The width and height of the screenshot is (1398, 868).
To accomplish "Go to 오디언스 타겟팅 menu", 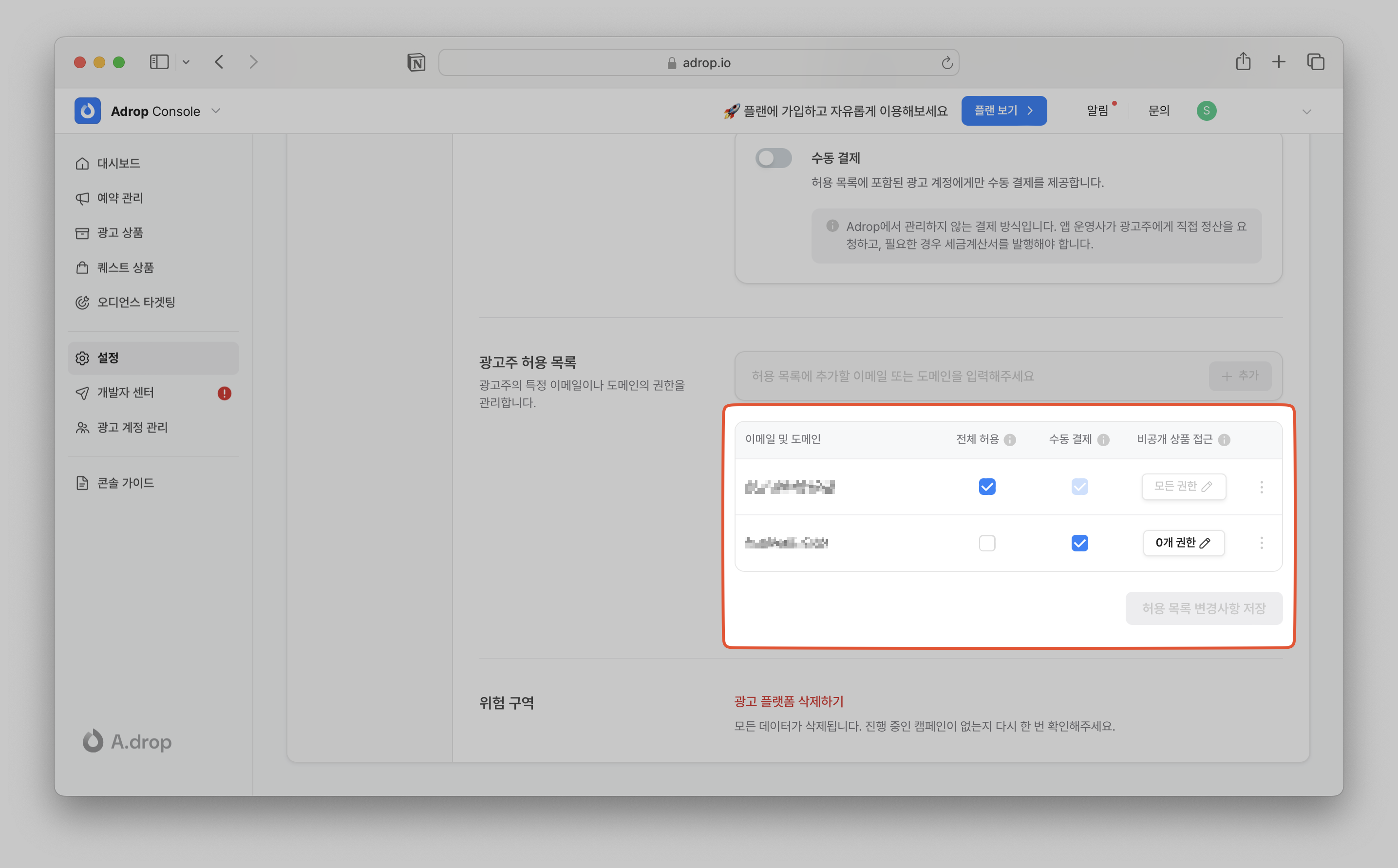I will pyautogui.click(x=135, y=302).
